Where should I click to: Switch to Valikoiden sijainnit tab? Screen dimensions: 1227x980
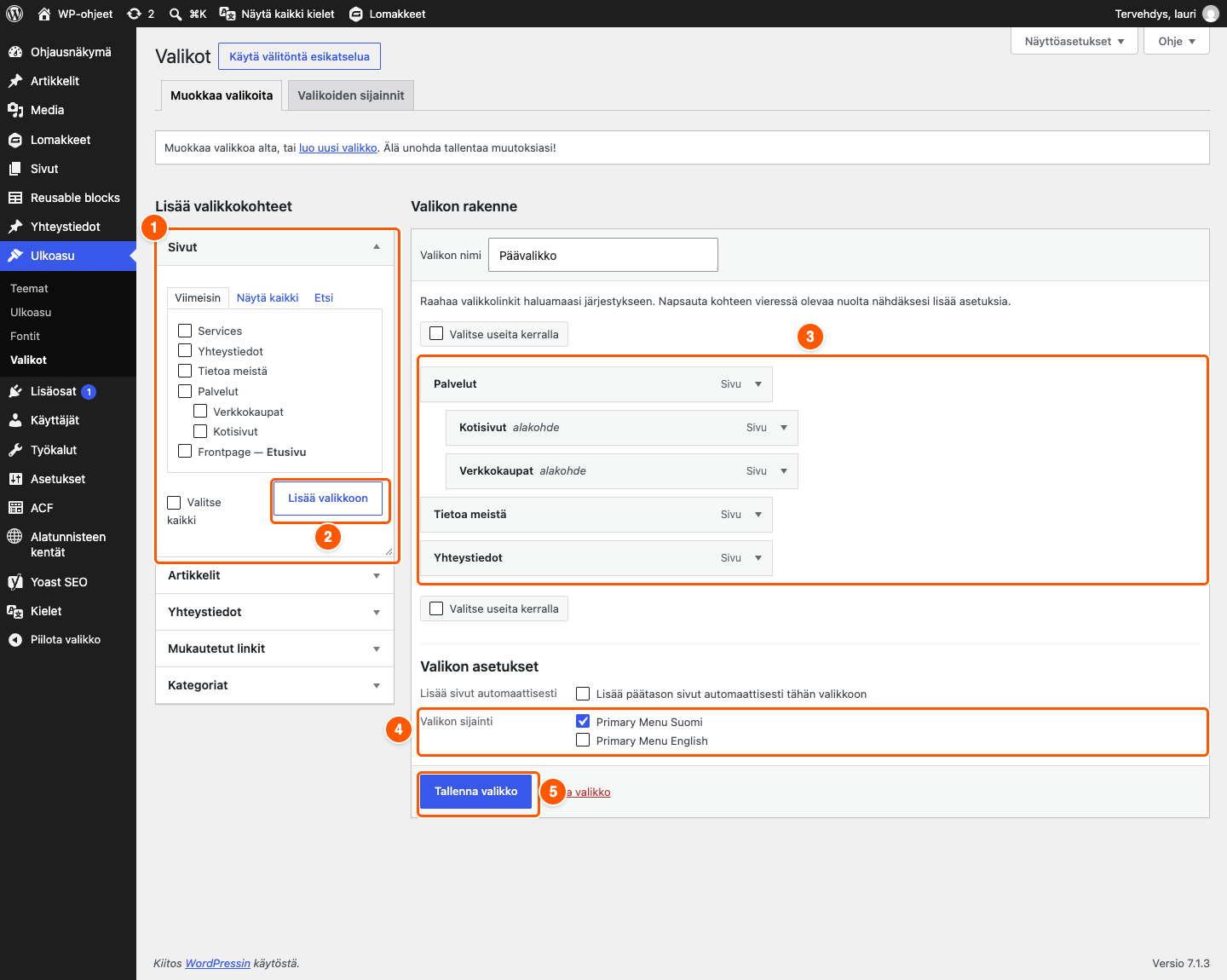click(x=351, y=95)
